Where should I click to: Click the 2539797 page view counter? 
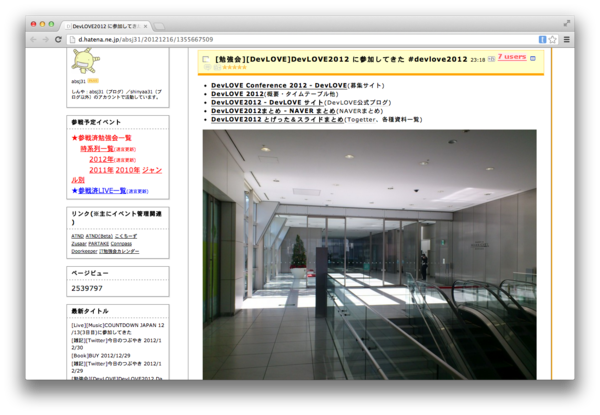coord(87,288)
